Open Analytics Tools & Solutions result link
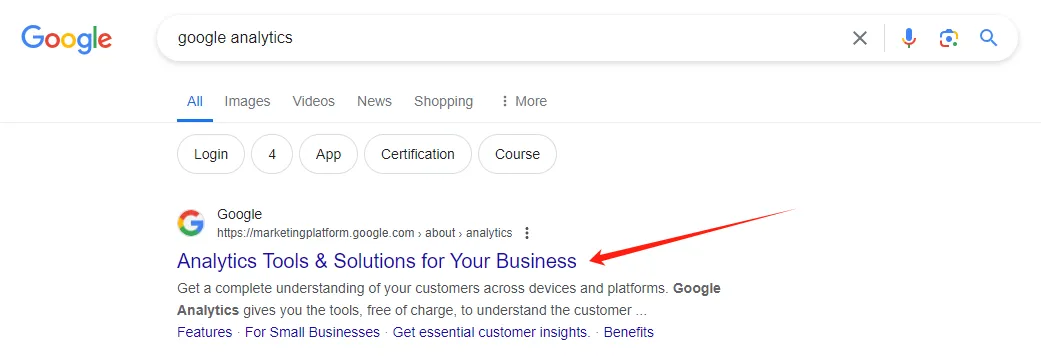The height and width of the screenshot is (362, 1041). pyautogui.click(x=376, y=261)
